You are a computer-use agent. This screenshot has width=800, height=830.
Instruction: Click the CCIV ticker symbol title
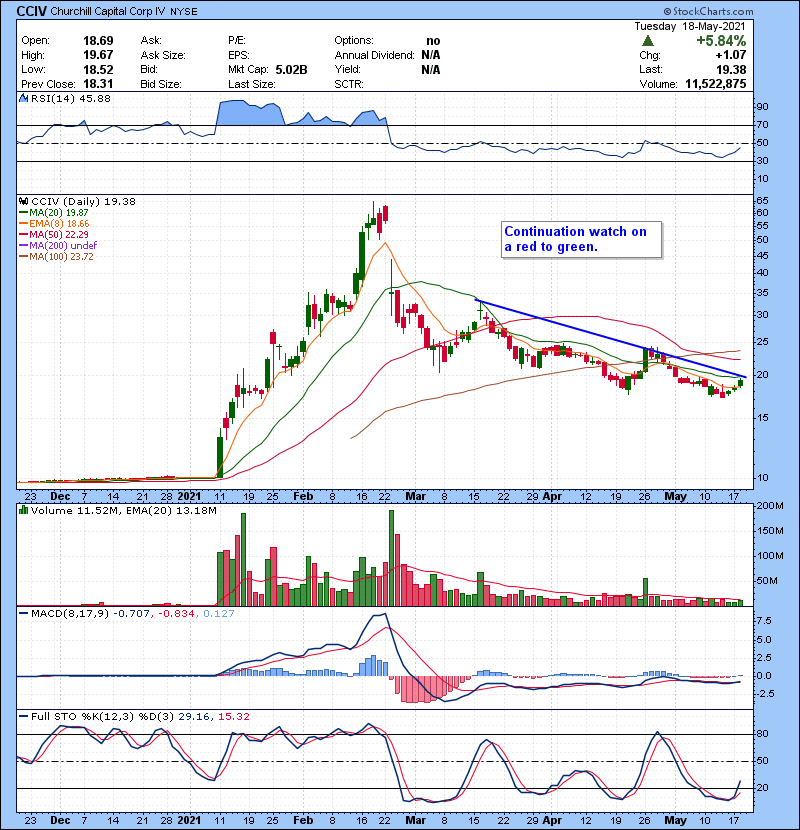(32, 11)
